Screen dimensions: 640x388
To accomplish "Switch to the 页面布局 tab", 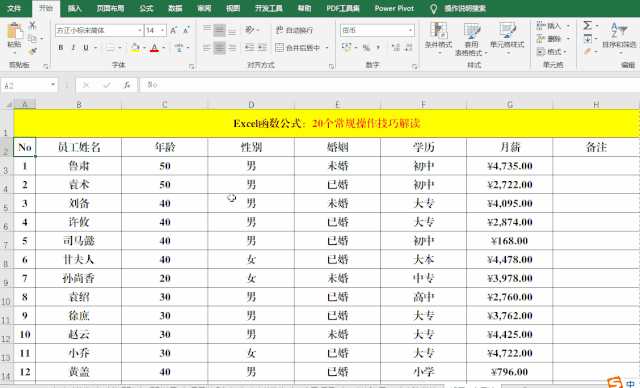I will pyautogui.click(x=110, y=8).
